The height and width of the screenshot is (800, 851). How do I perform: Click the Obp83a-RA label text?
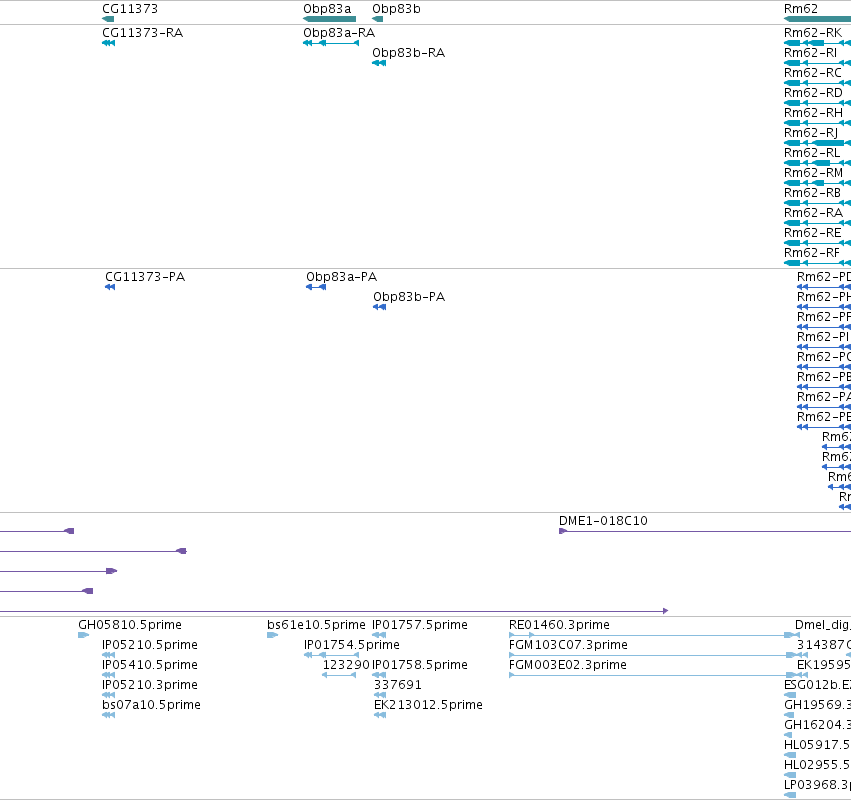pos(339,33)
